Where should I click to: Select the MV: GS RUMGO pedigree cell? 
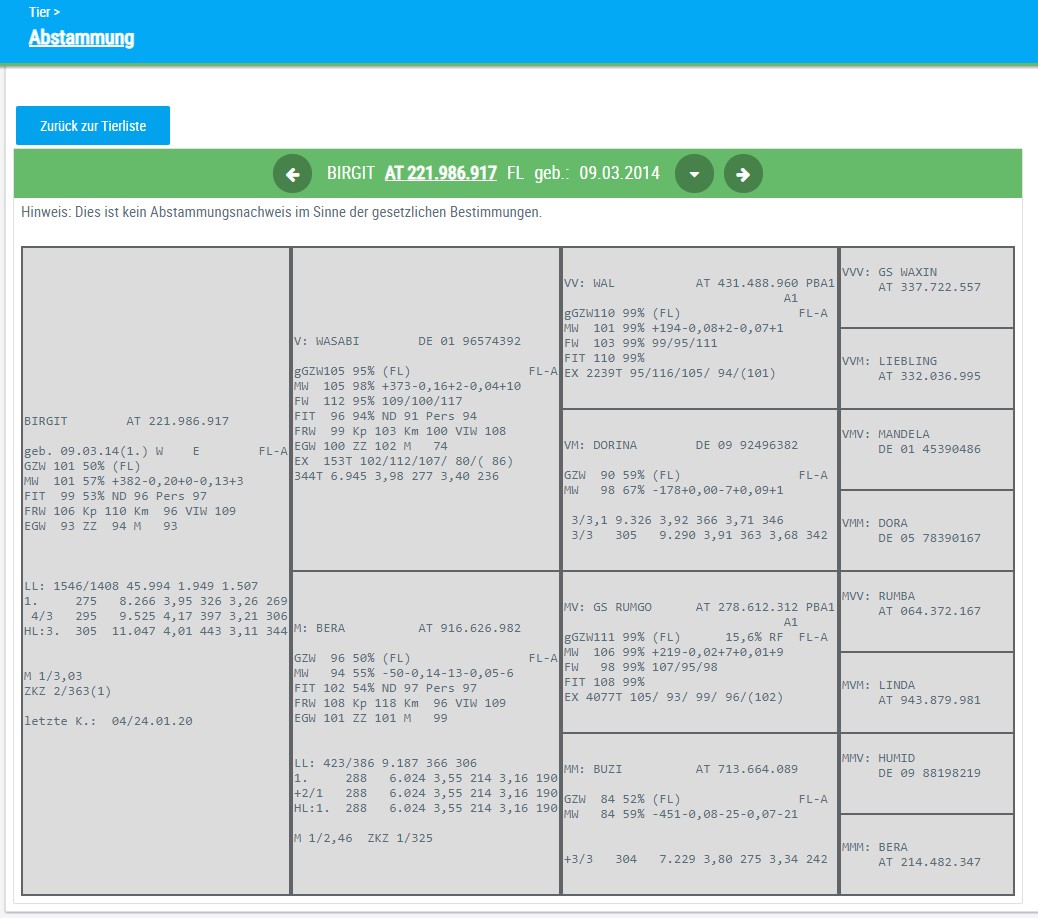(x=699, y=652)
